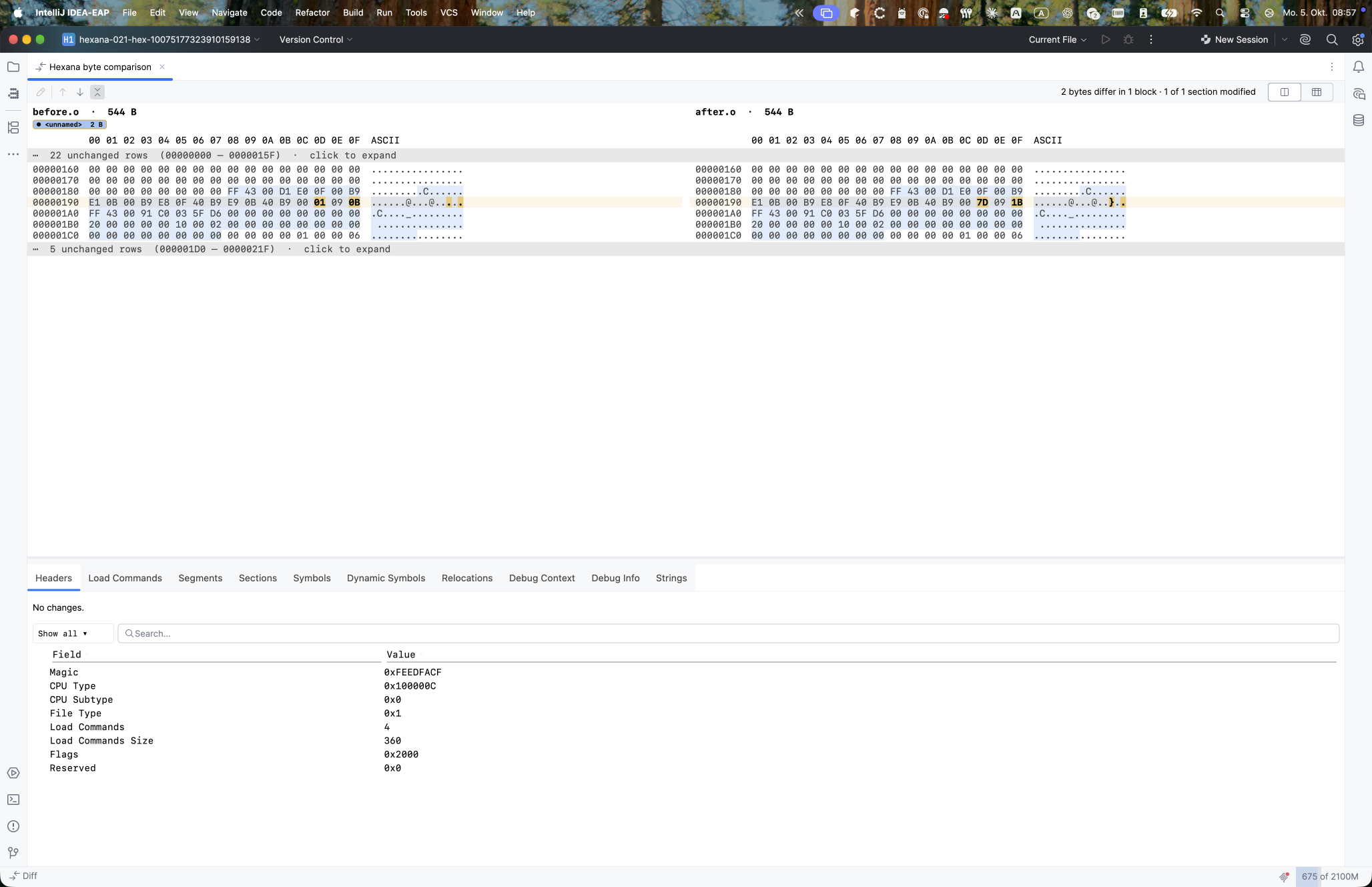Open the Problems tool window icon
This screenshot has width=1372, height=887.
click(13, 826)
